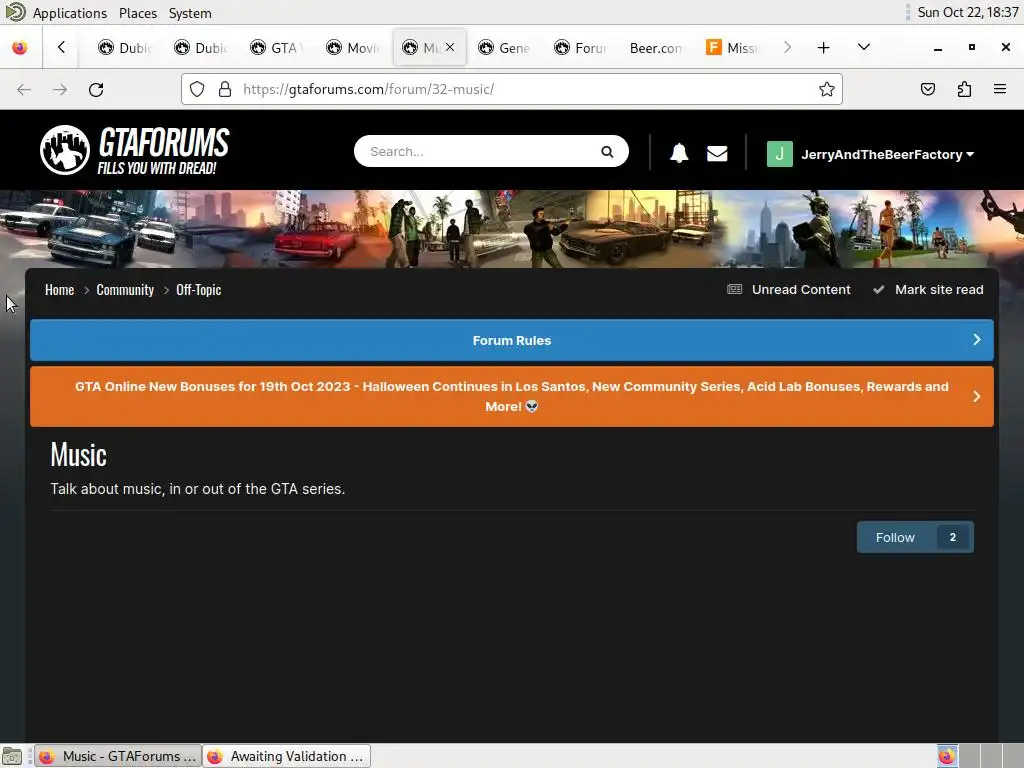Click the Firefox tray icon in panel
This screenshot has width=1024, height=768.
(947, 756)
